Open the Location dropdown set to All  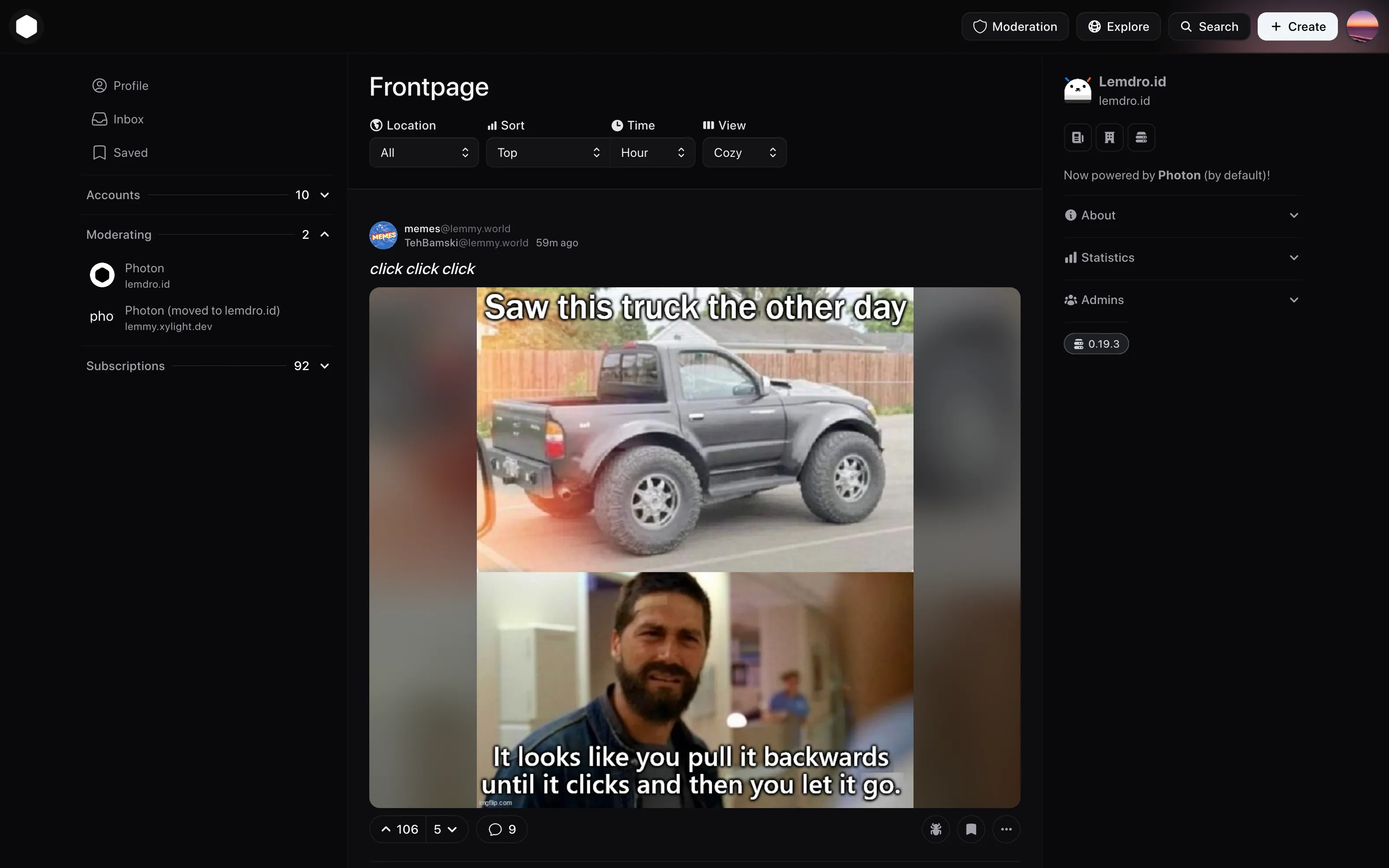[x=423, y=152]
